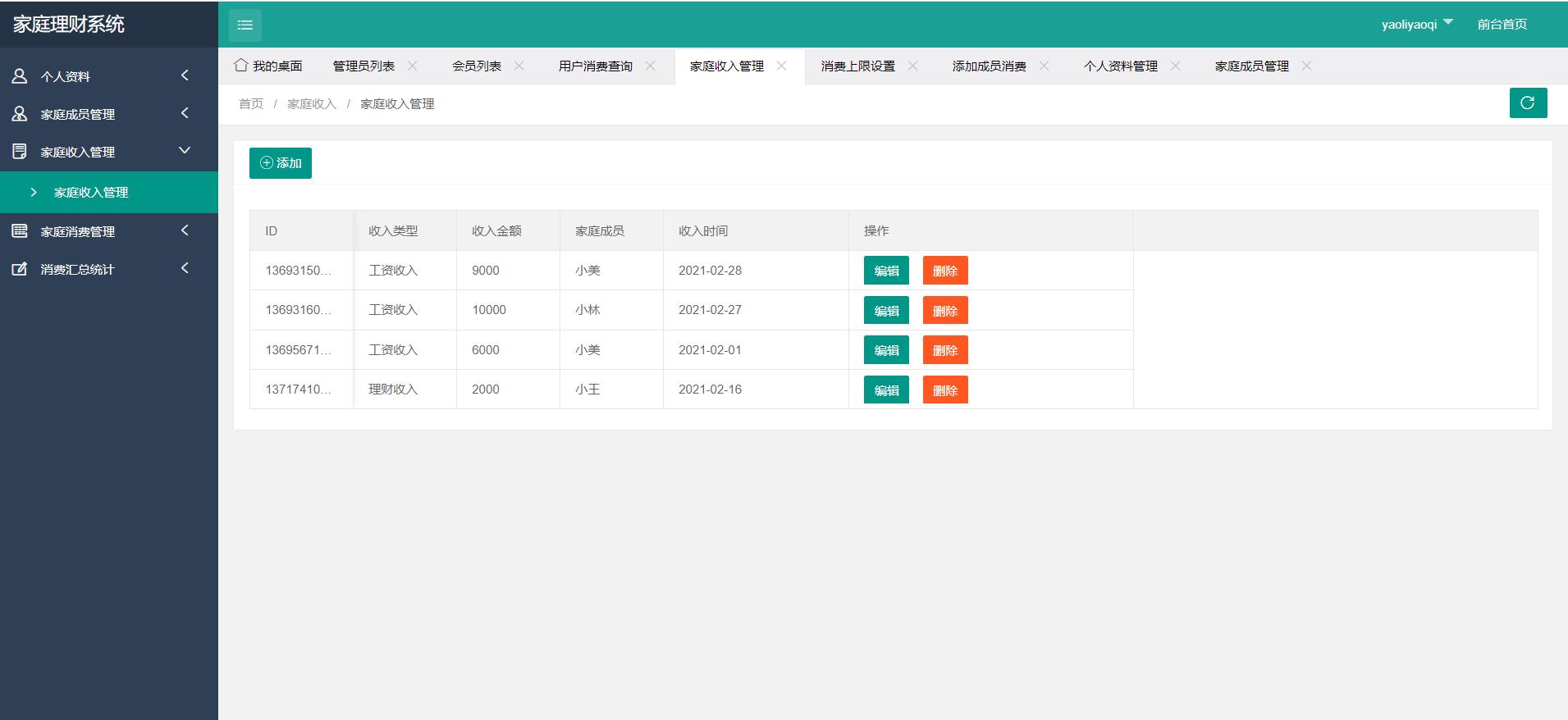Viewport: 1568px width, 720px height.
Task: Delete the 10000 income row
Action: pos(945,310)
